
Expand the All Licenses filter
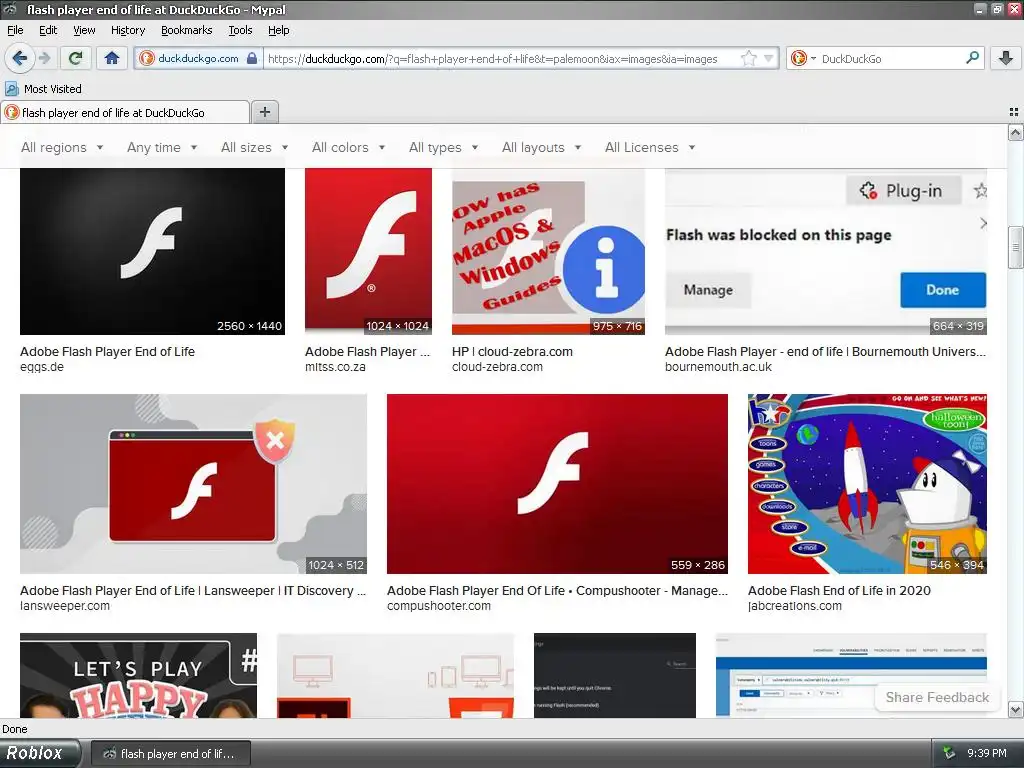[650, 148]
